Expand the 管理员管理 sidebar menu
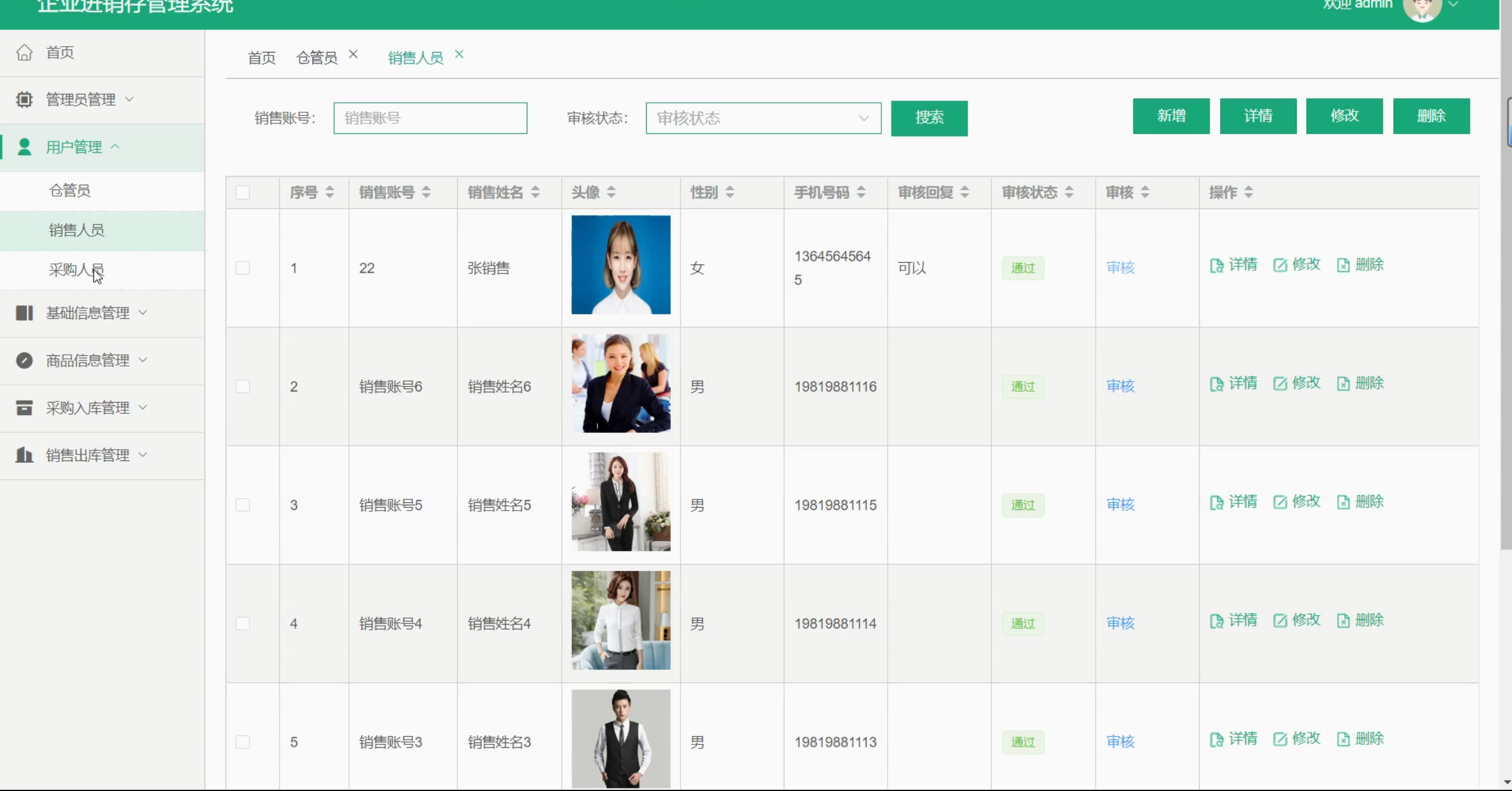 (x=81, y=99)
